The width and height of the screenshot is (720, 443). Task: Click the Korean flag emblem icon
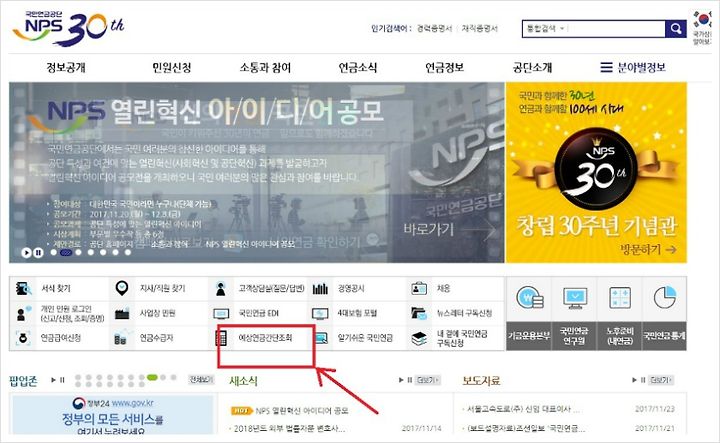tap(702, 20)
